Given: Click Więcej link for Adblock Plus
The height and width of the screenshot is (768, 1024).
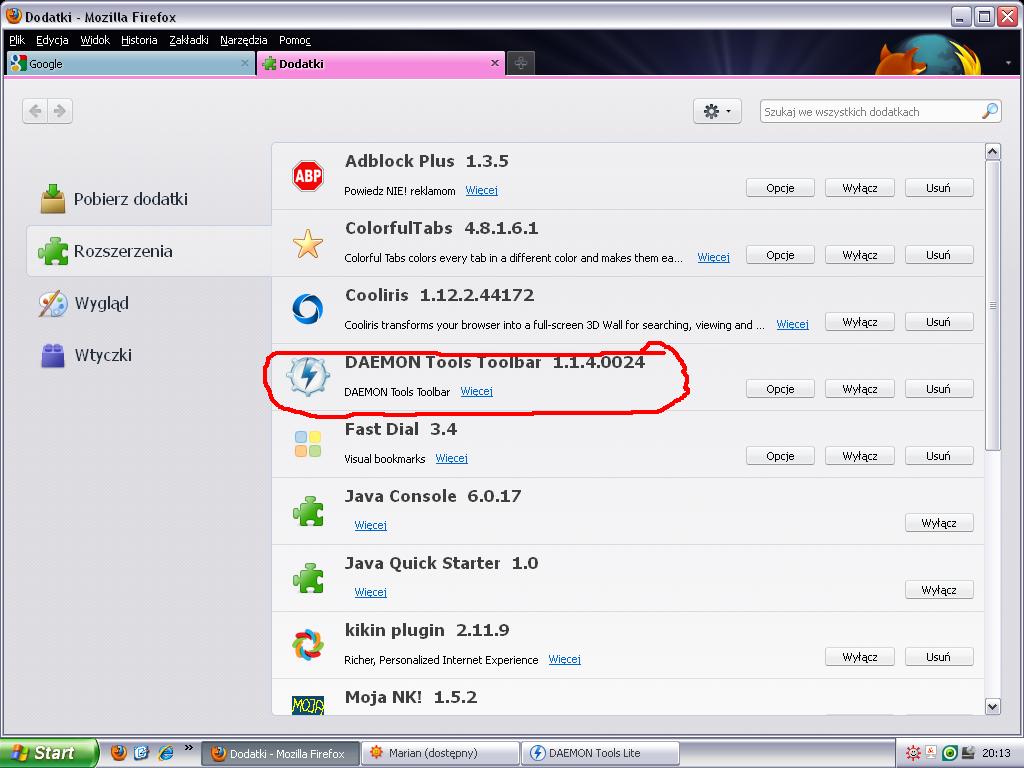Looking at the screenshot, I should [481, 191].
